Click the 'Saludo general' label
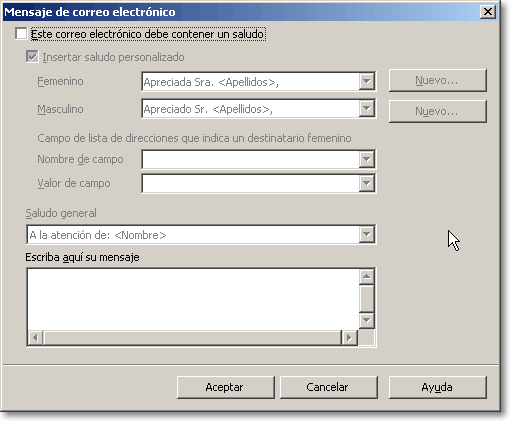Image resolution: width=510 pixels, height=421 pixels. pos(61,213)
